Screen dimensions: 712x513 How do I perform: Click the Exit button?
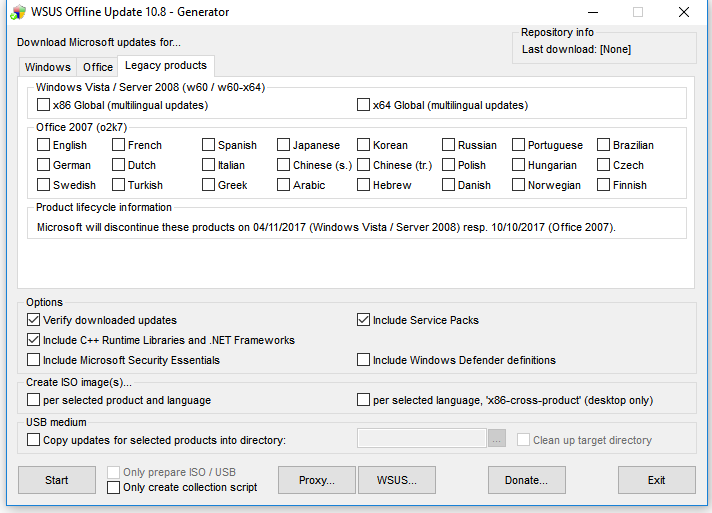(x=657, y=480)
